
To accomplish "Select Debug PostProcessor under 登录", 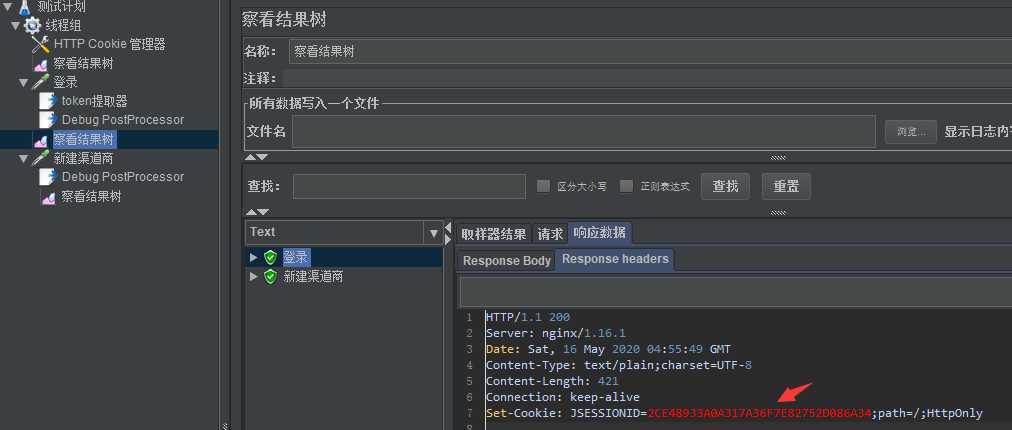I will click(123, 120).
